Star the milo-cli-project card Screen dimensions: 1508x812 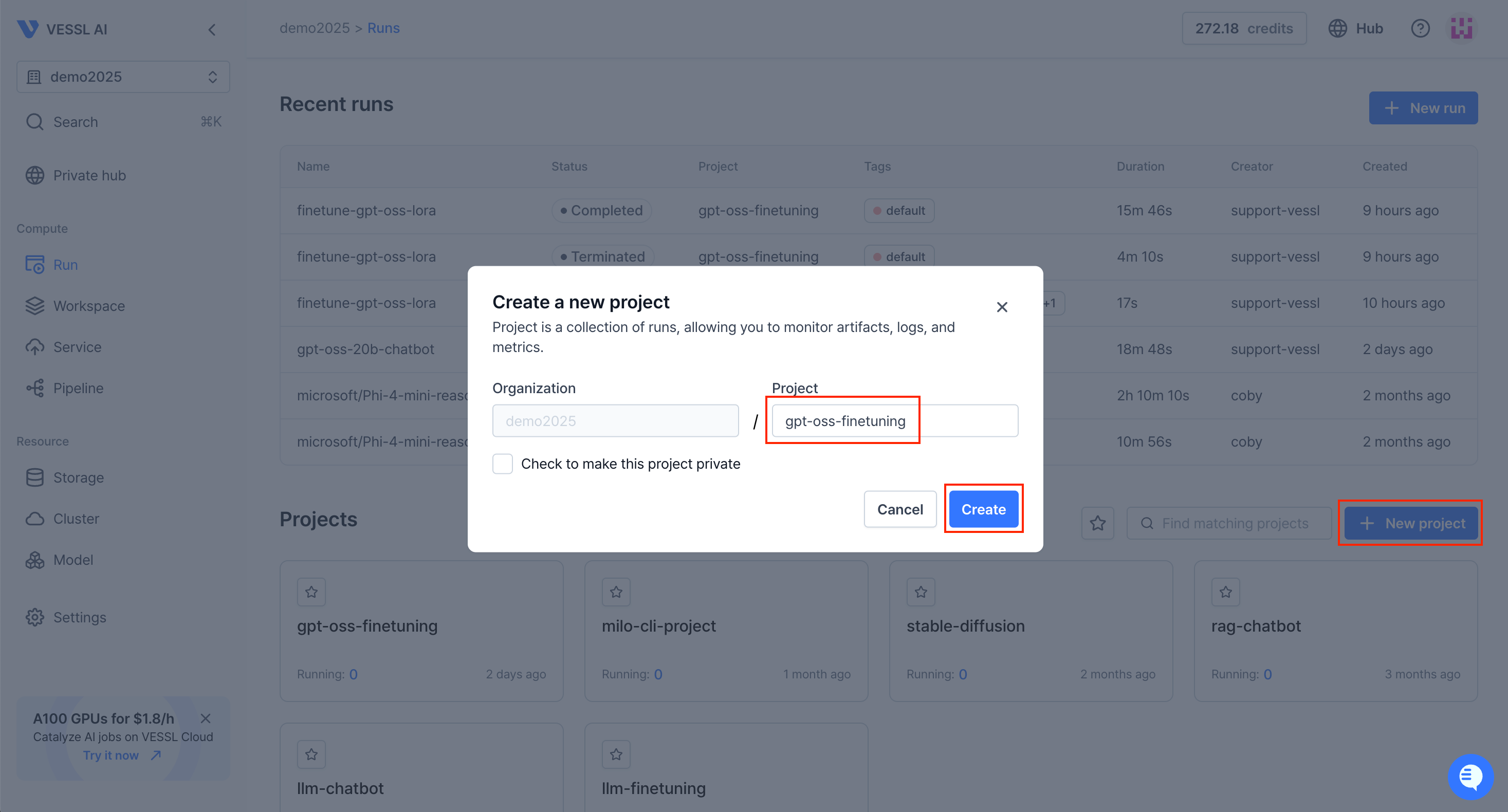[x=616, y=592]
